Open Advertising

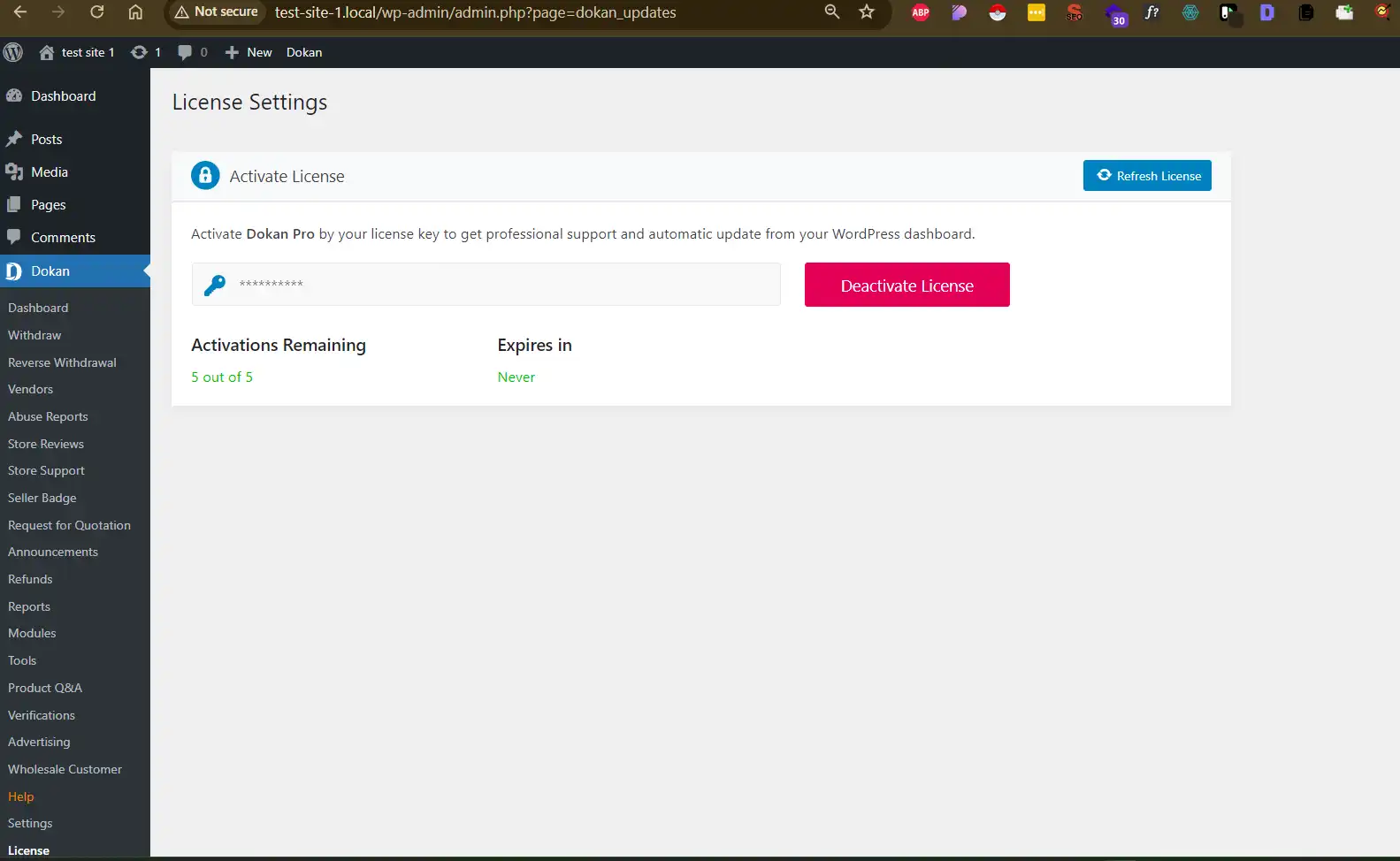coord(39,742)
